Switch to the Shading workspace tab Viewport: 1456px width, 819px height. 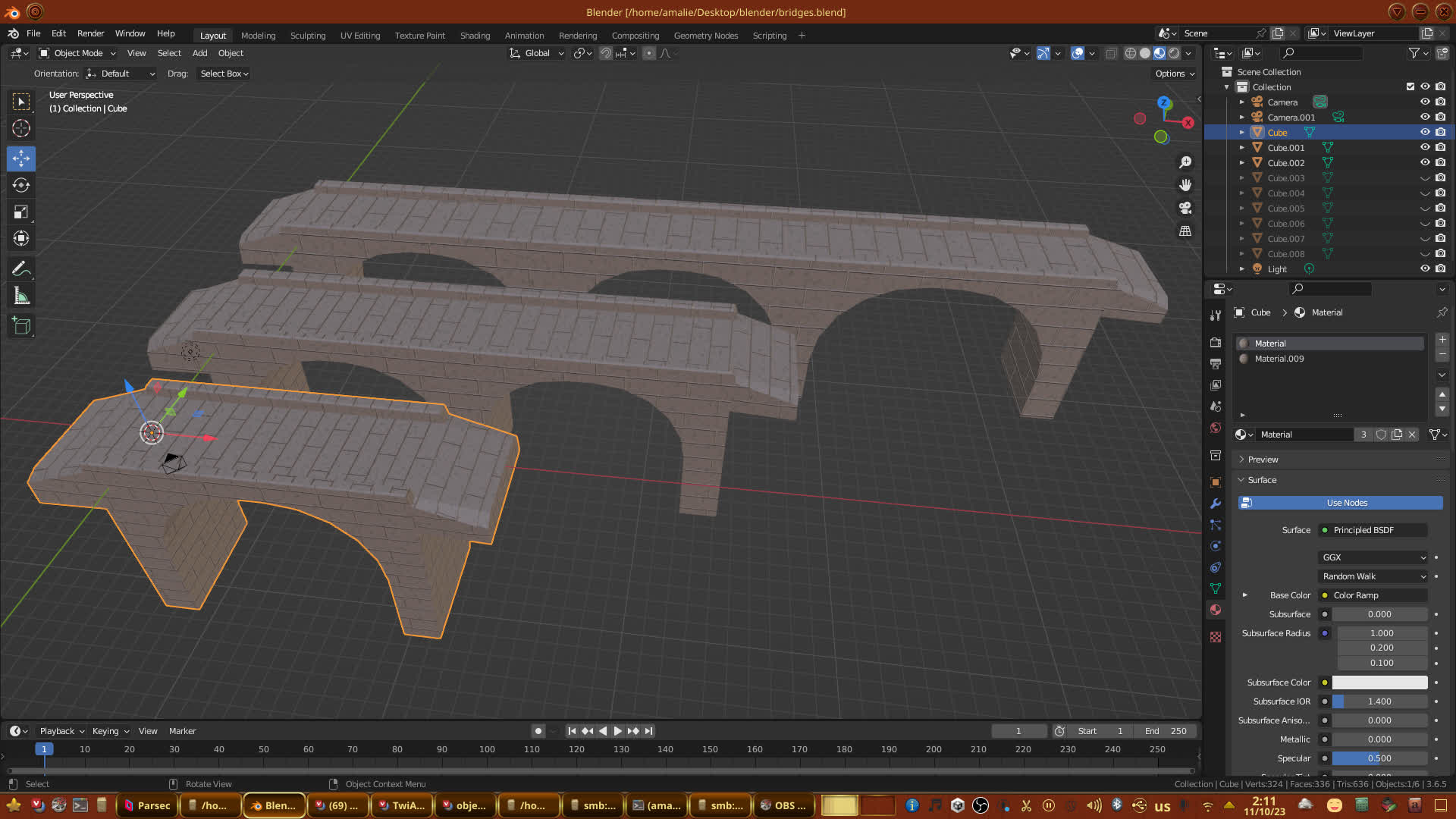(475, 36)
